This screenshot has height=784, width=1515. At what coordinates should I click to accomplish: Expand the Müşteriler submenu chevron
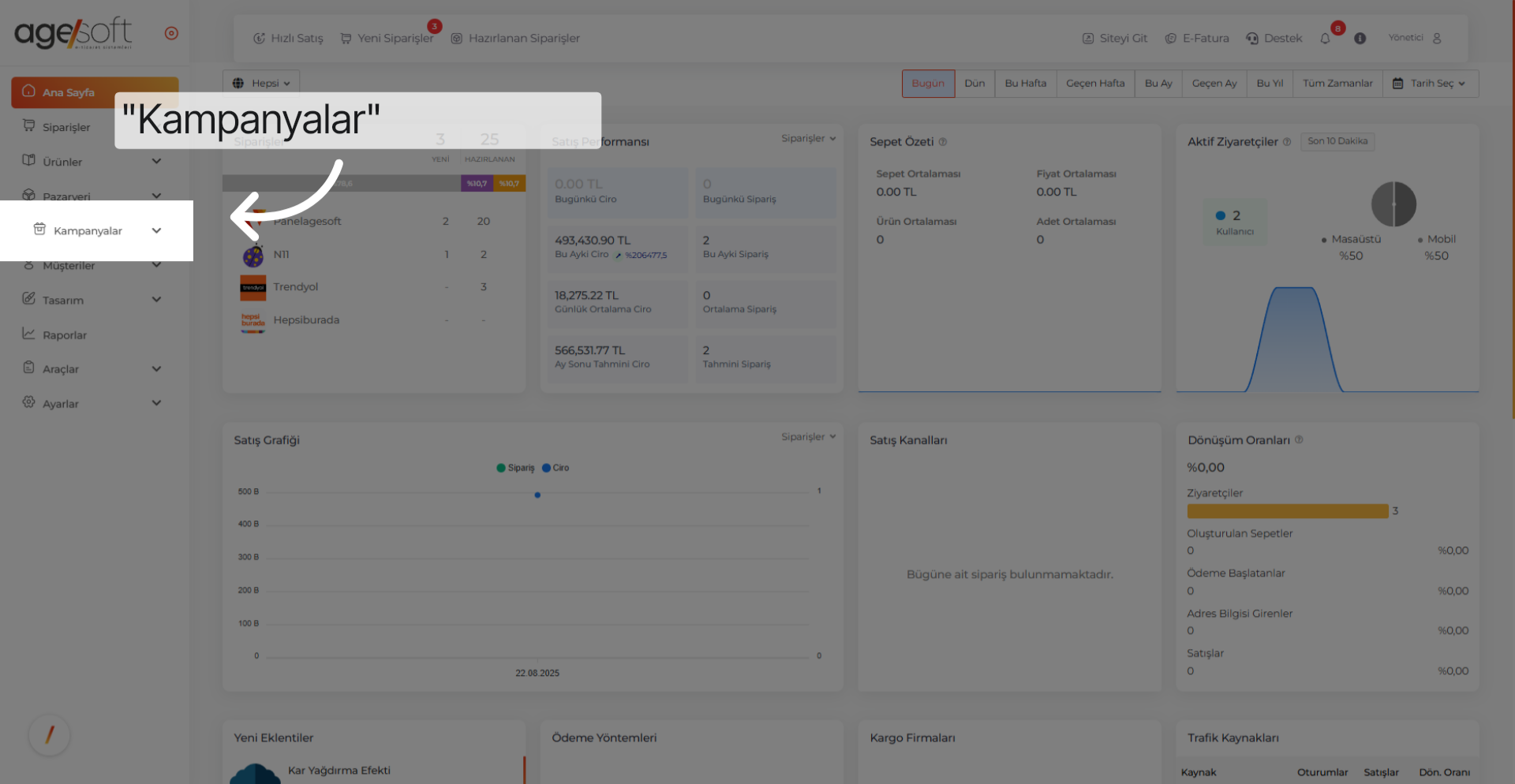pos(156,265)
